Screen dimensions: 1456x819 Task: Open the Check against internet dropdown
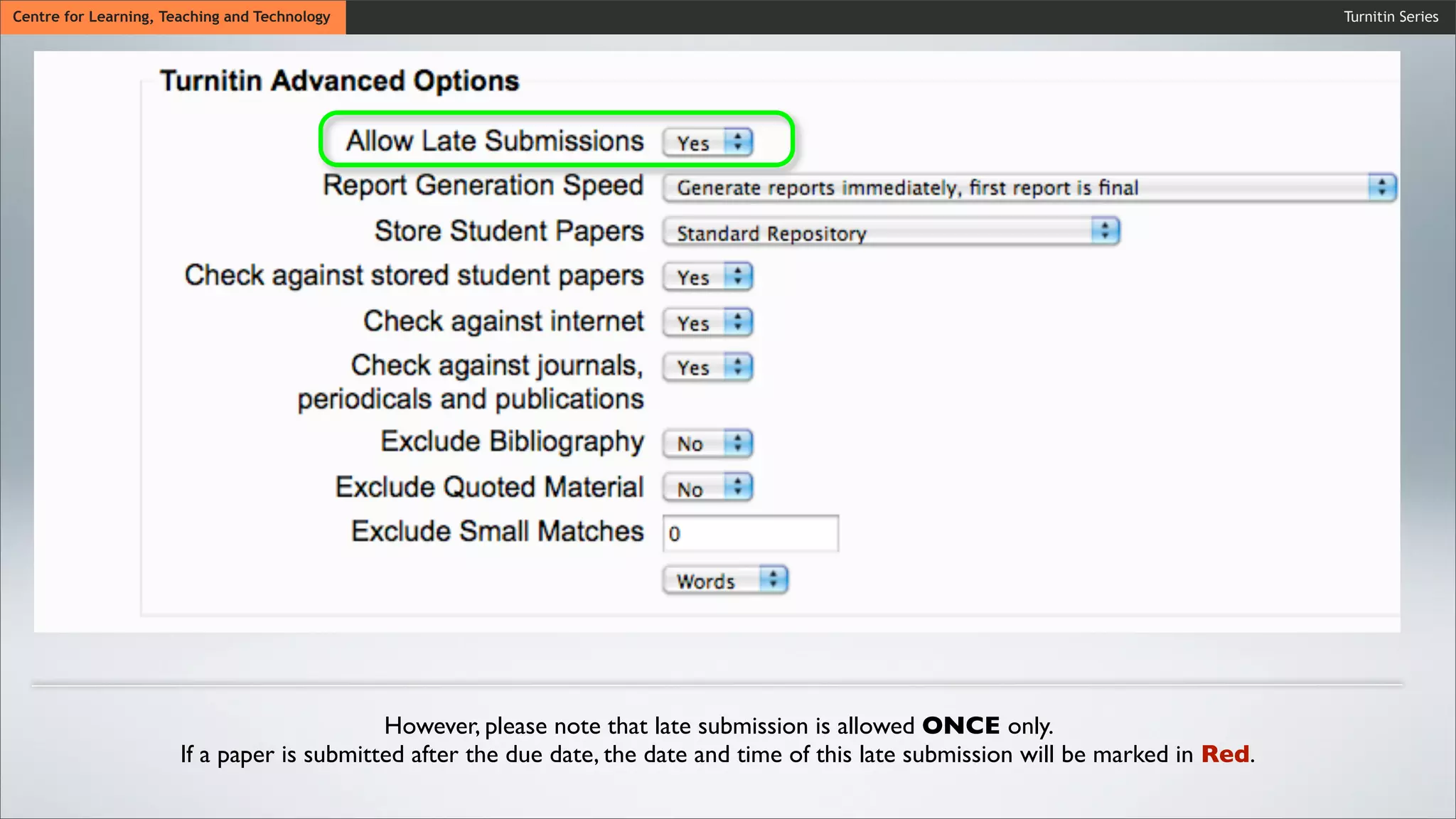[x=706, y=323]
